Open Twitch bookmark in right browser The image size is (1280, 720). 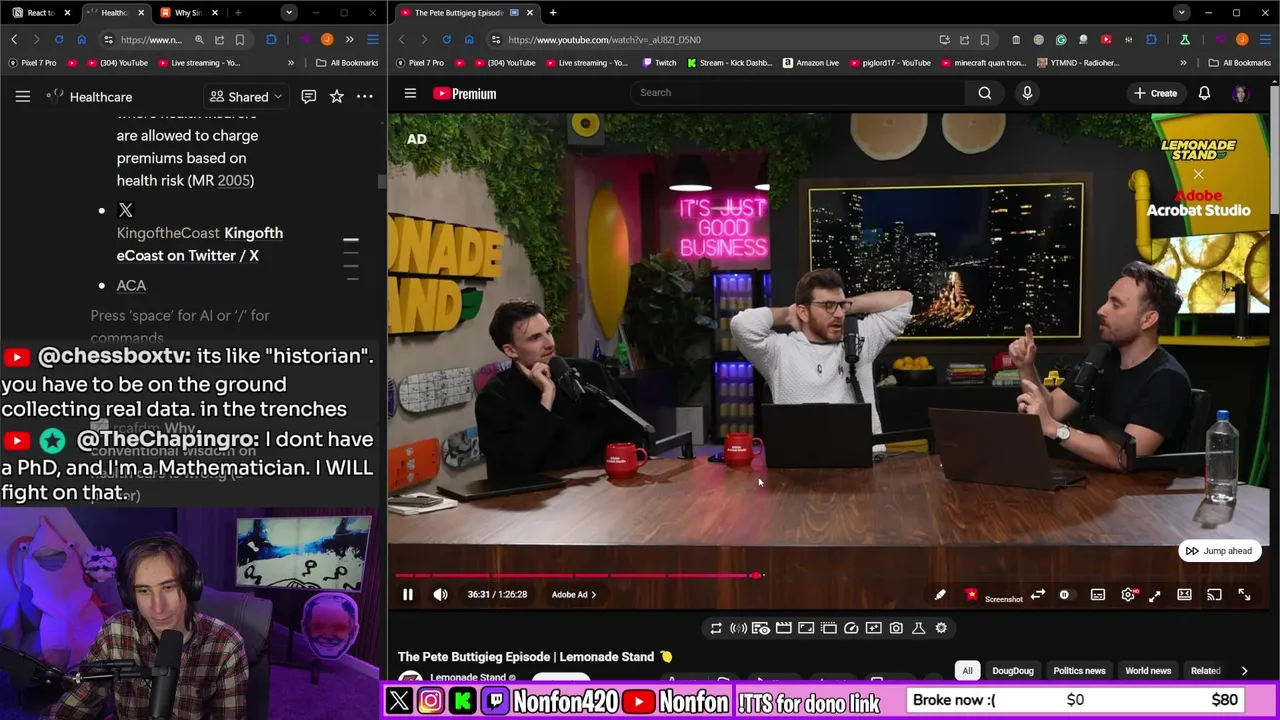point(659,63)
